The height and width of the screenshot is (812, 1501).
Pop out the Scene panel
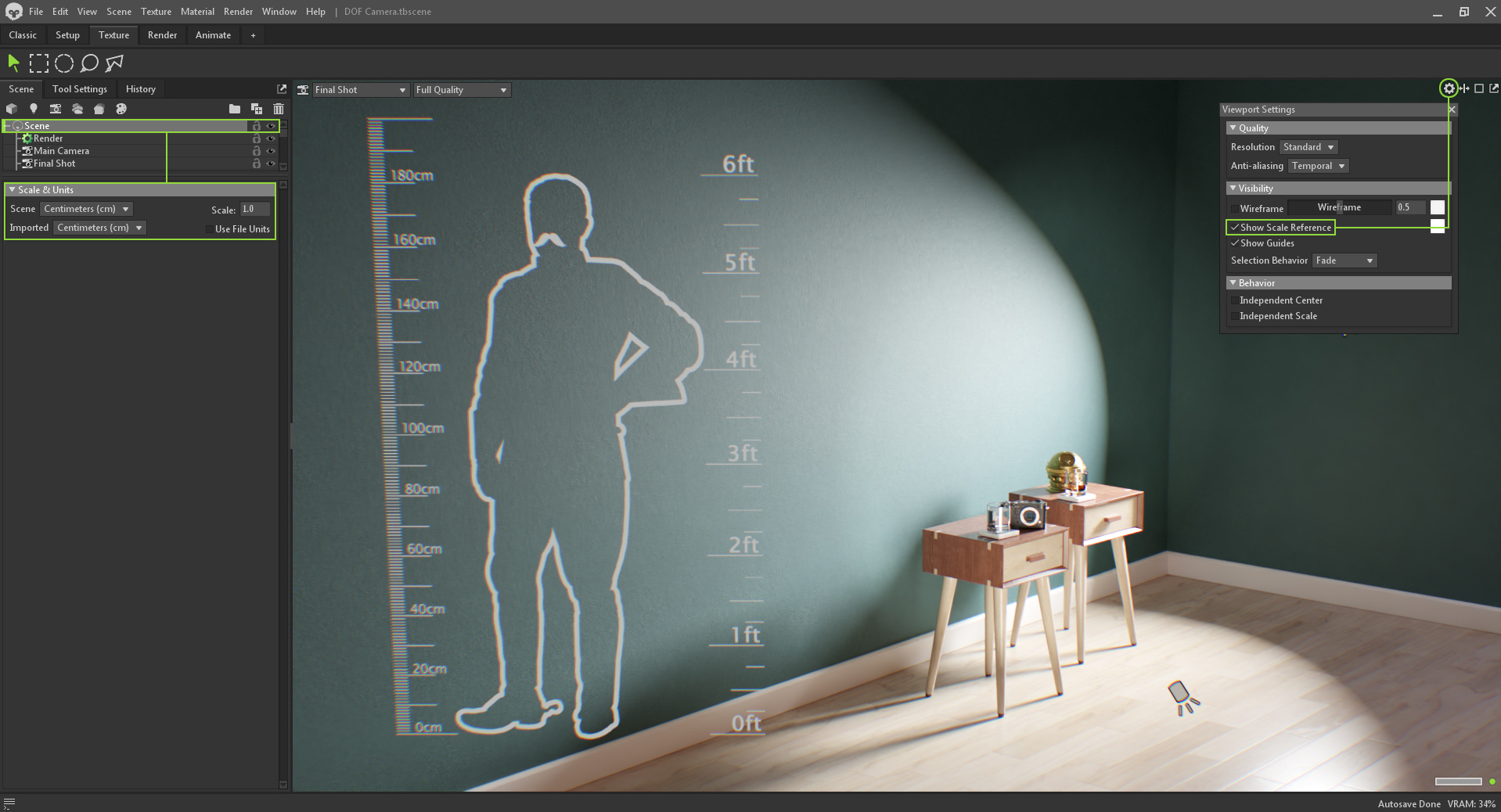tap(282, 89)
